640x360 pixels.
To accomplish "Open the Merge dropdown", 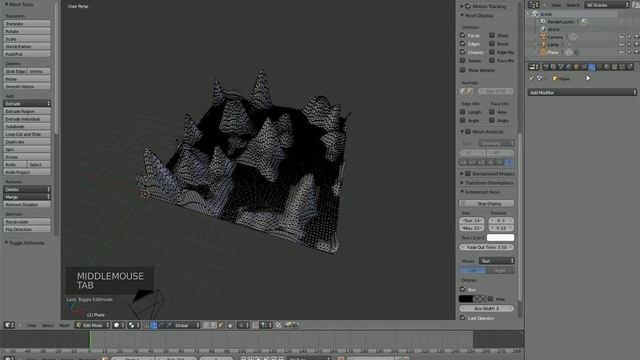I will pos(27,197).
